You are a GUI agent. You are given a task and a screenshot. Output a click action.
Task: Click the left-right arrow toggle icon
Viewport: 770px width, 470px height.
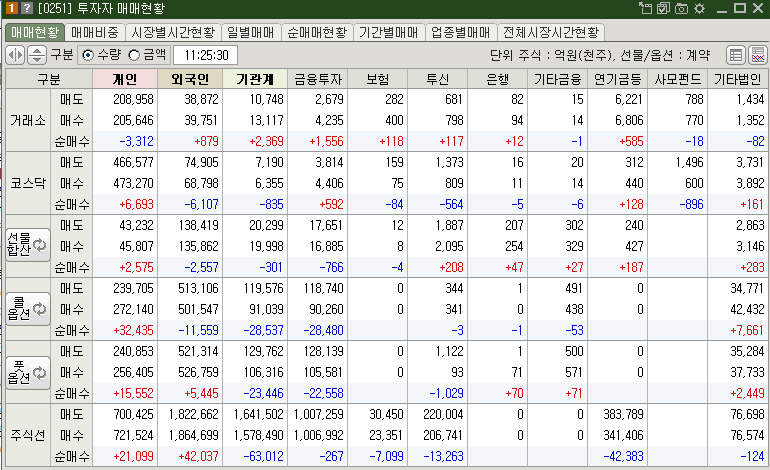tap(15, 55)
